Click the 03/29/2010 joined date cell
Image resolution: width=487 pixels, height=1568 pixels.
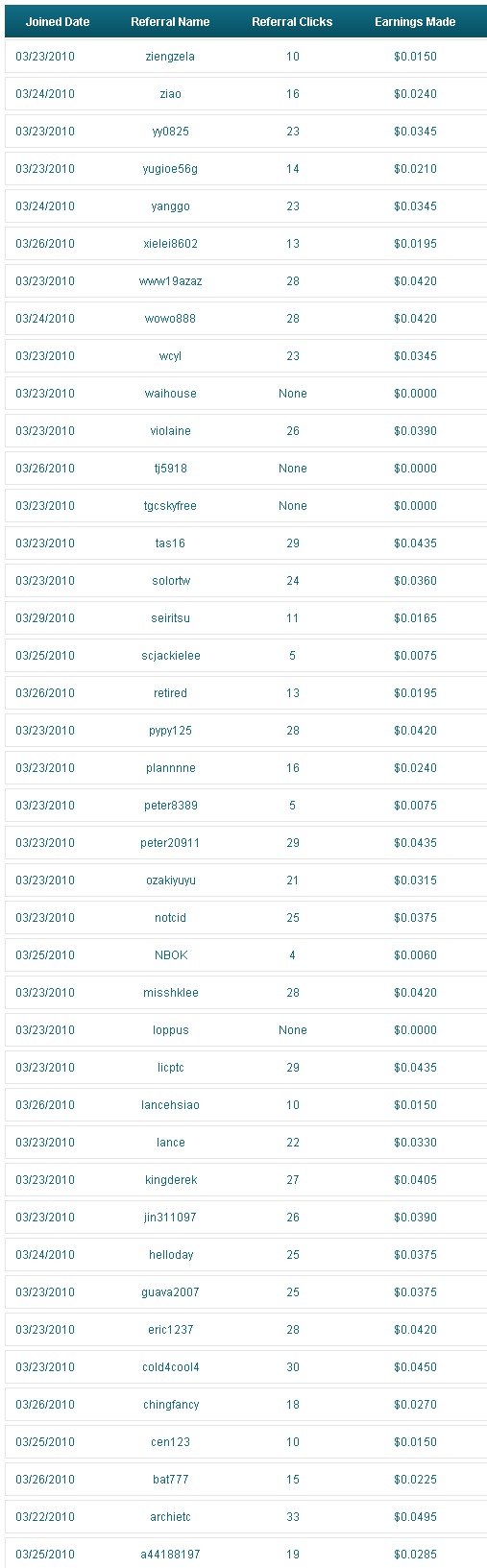coord(45,618)
